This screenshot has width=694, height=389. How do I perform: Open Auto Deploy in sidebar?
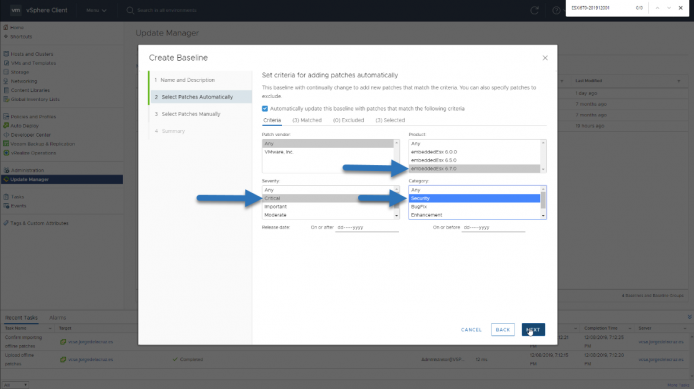[24, 126]
